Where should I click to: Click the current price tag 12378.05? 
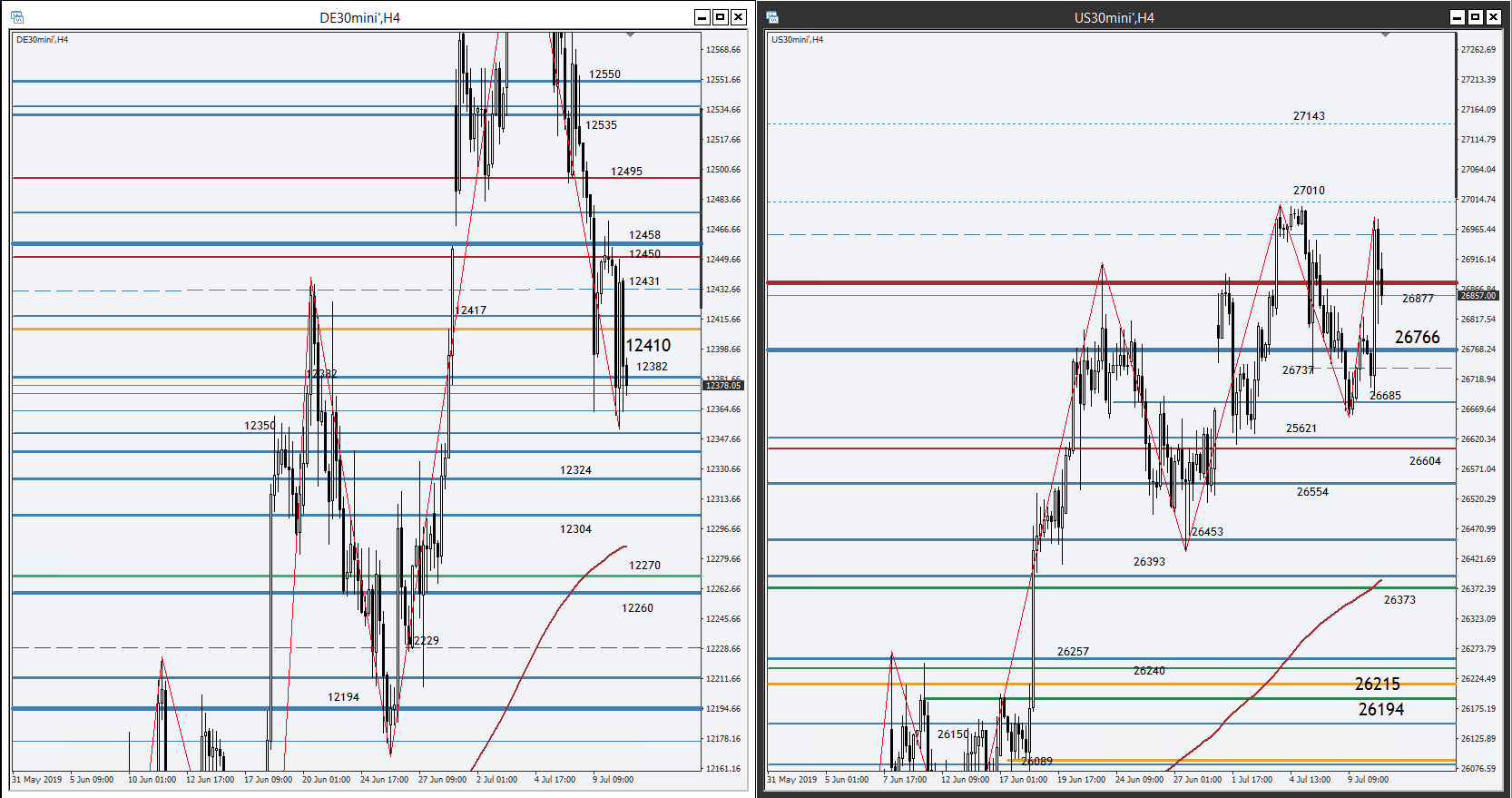click(x=723, y=386)
